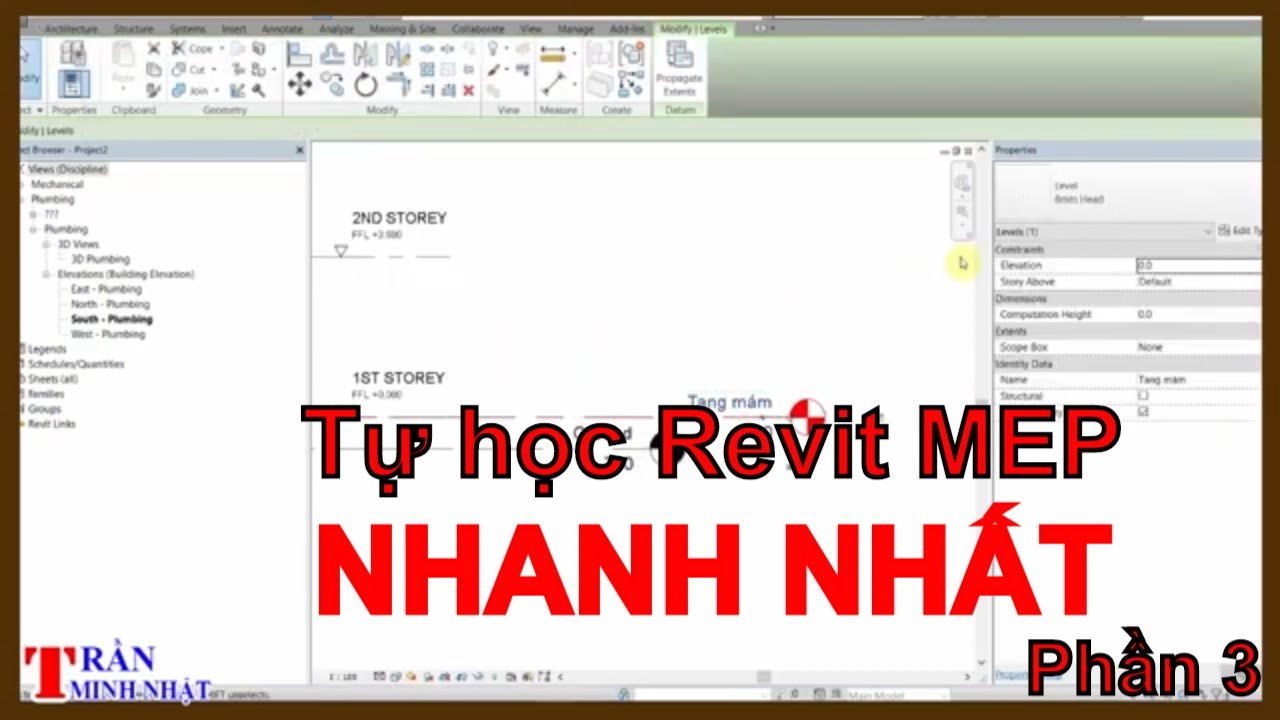Select the Mechanical discipline node

[57, 184]
